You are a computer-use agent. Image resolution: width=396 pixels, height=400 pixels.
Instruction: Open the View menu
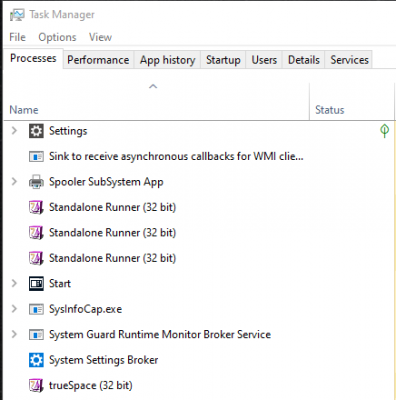100,37
